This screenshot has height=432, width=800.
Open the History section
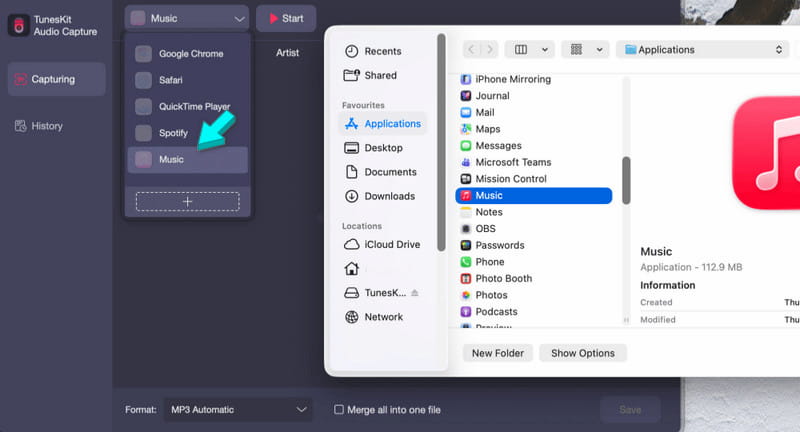(39, 126)
